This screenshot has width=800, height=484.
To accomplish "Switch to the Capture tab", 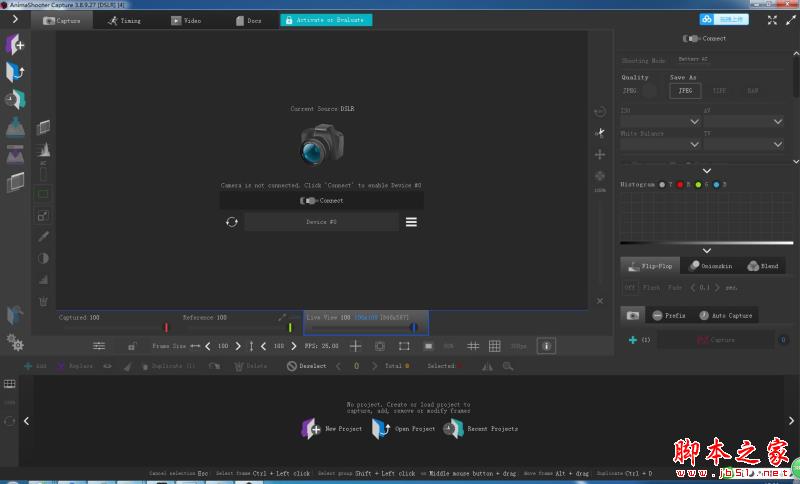I will coord(62,20).
